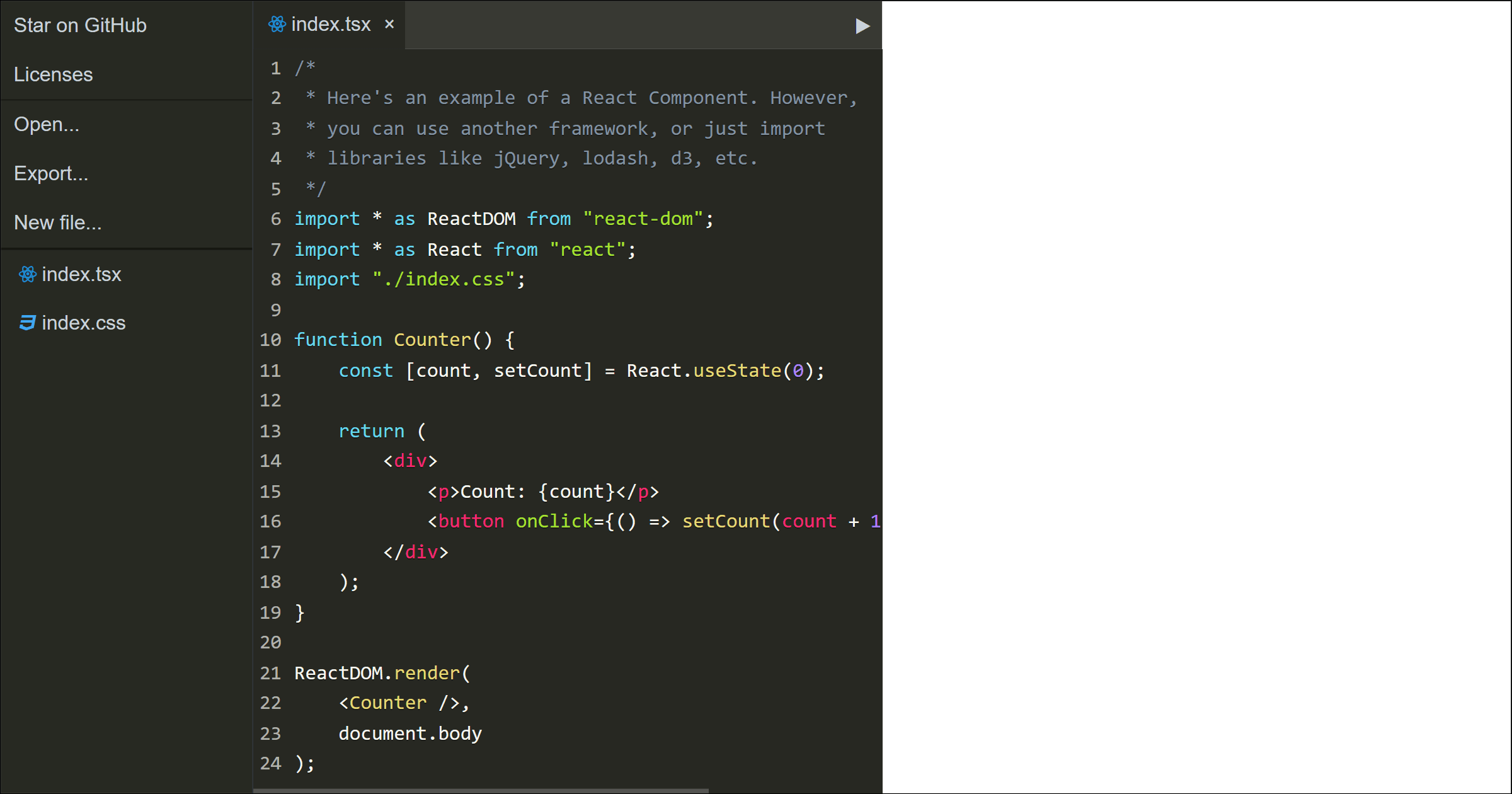Close the index.tsx tab
Viewport: 1512px width, 794px height.
389,25
